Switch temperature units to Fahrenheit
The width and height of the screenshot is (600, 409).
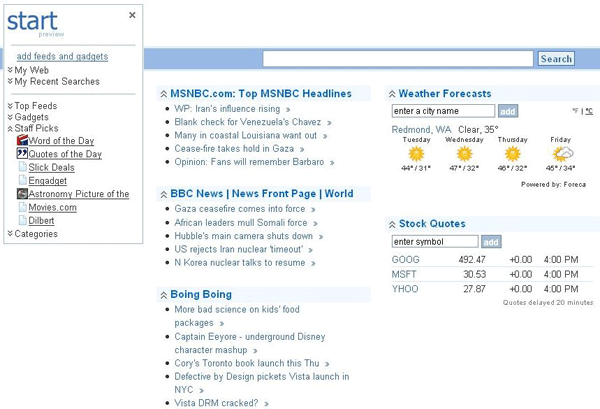point(576,111)
